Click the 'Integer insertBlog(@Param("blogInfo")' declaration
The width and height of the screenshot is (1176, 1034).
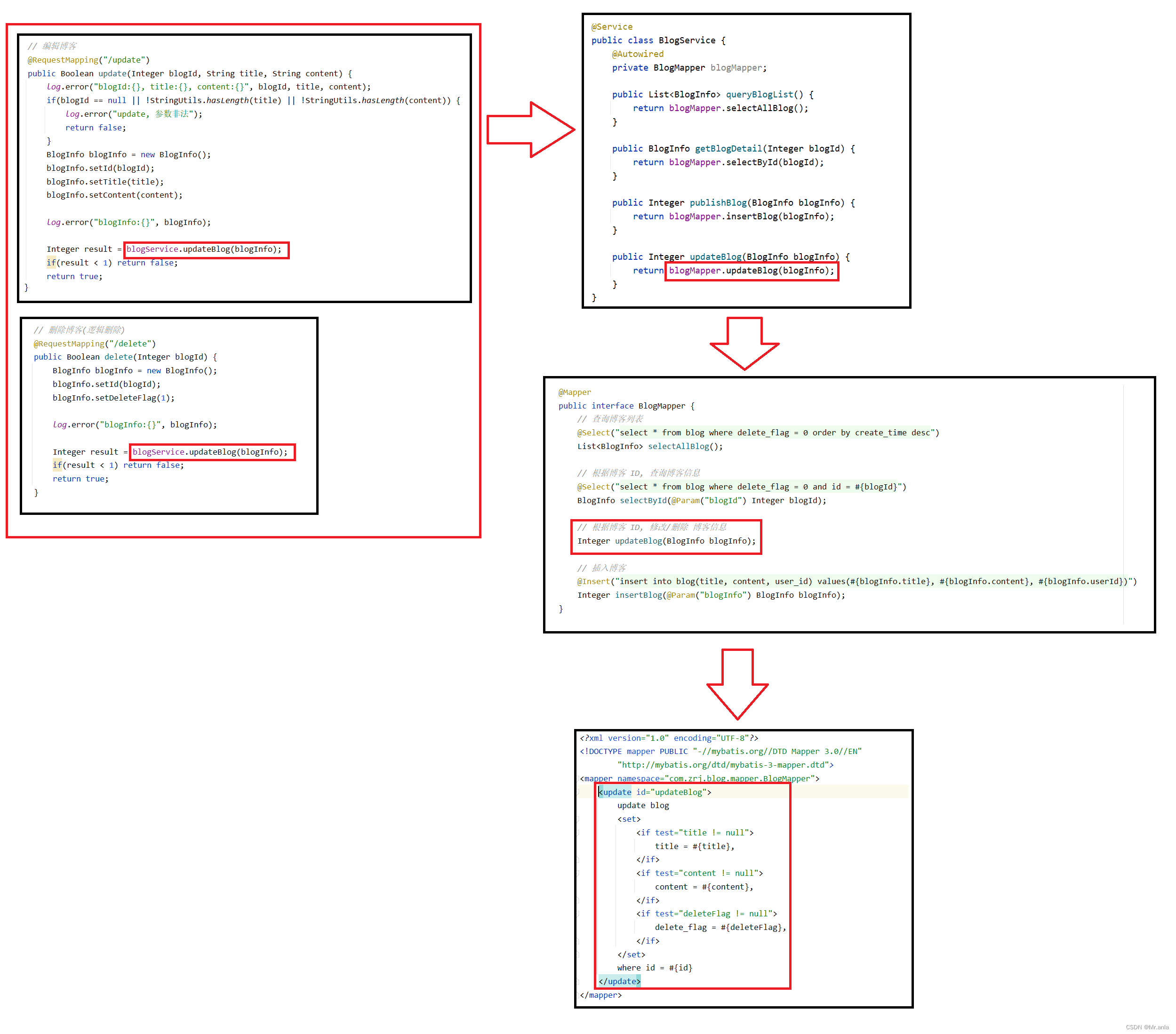point(712,595)
